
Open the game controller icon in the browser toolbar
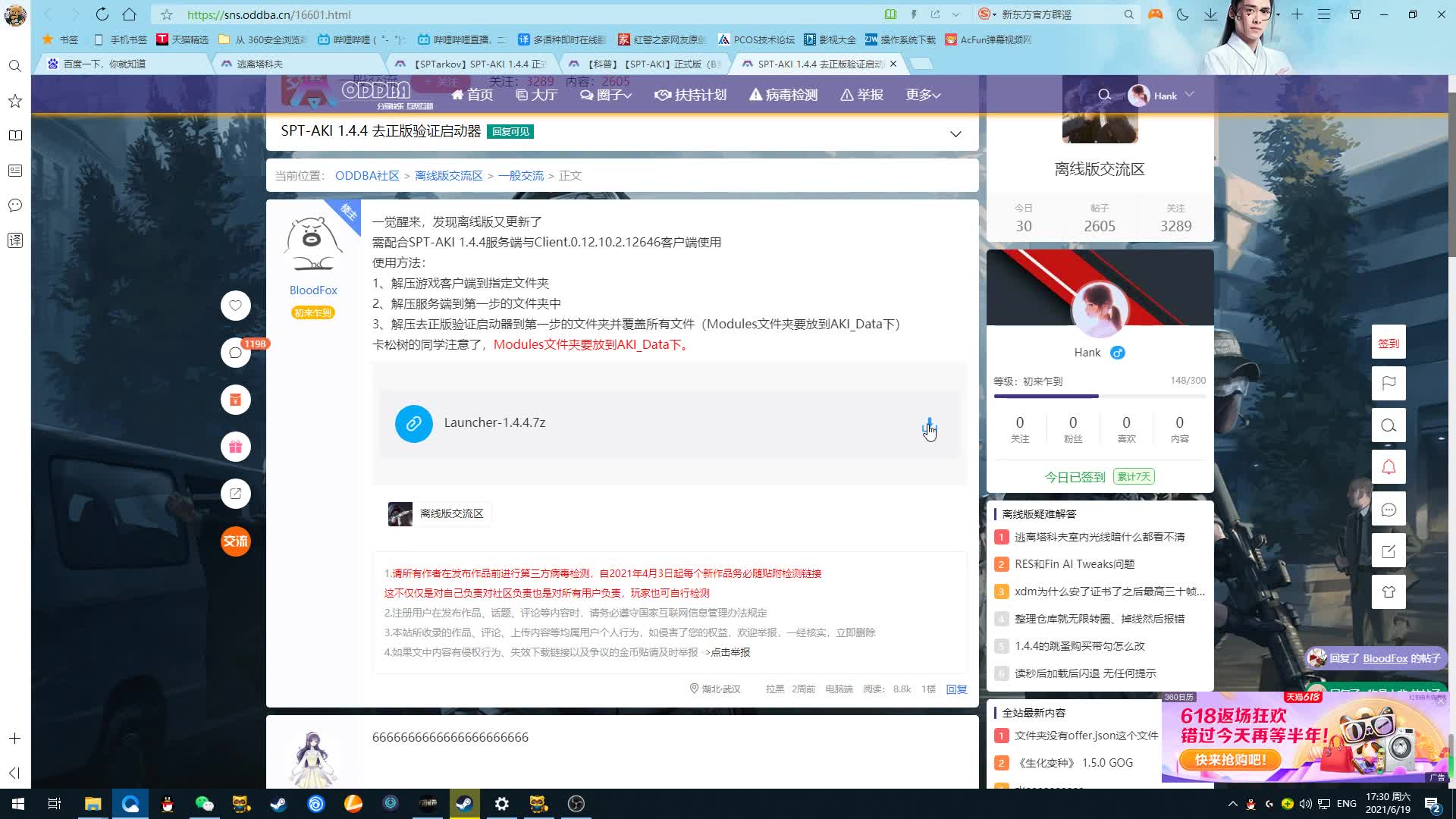click(1155, 14)
